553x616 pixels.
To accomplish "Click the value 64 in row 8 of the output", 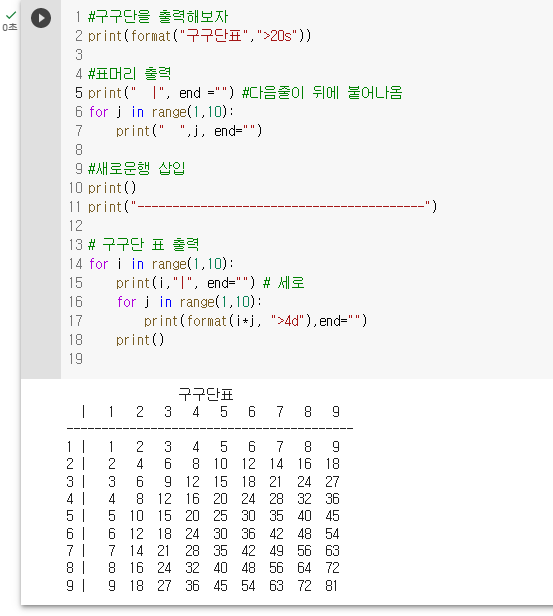I will [304, 568].
